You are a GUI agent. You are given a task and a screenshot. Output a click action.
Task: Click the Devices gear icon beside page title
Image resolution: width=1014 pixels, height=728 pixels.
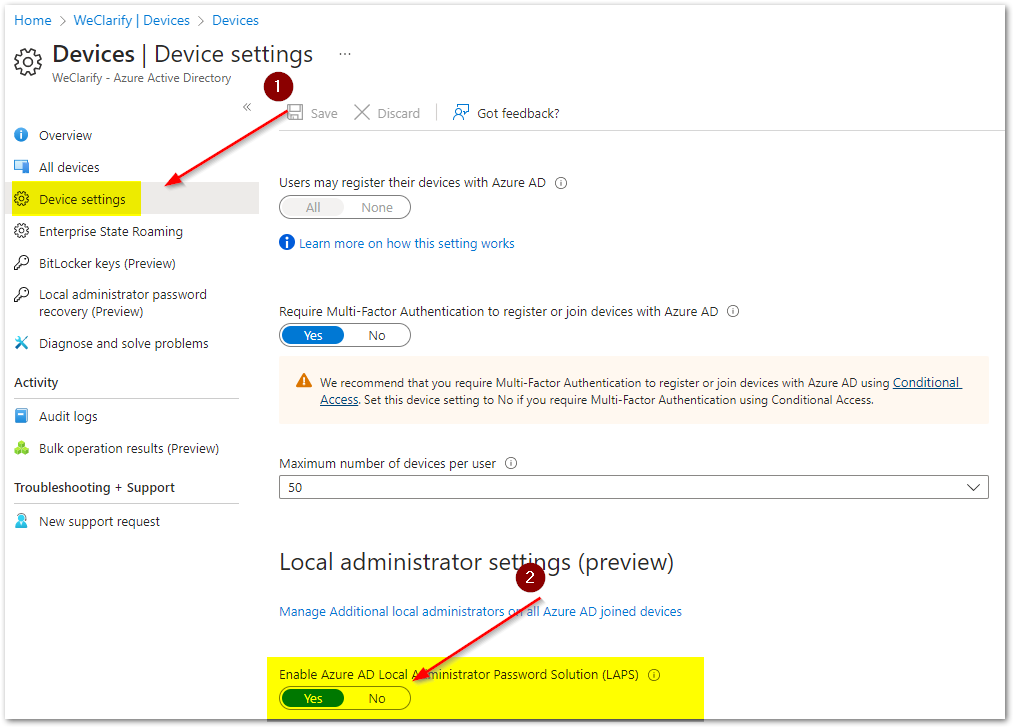click(x=28, y=61)
